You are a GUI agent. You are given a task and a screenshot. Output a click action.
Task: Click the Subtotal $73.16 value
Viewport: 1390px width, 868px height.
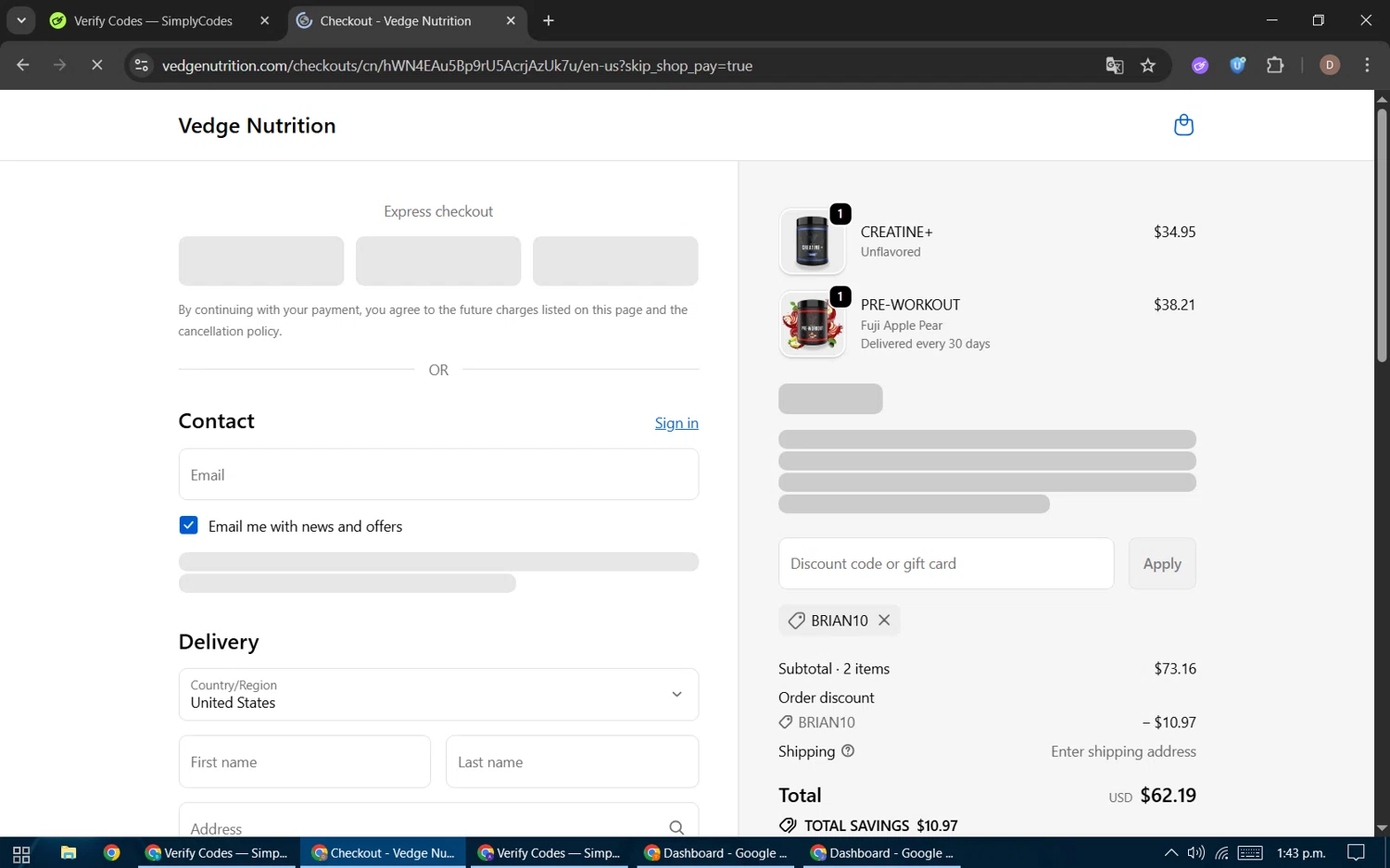pos(1175,669)
